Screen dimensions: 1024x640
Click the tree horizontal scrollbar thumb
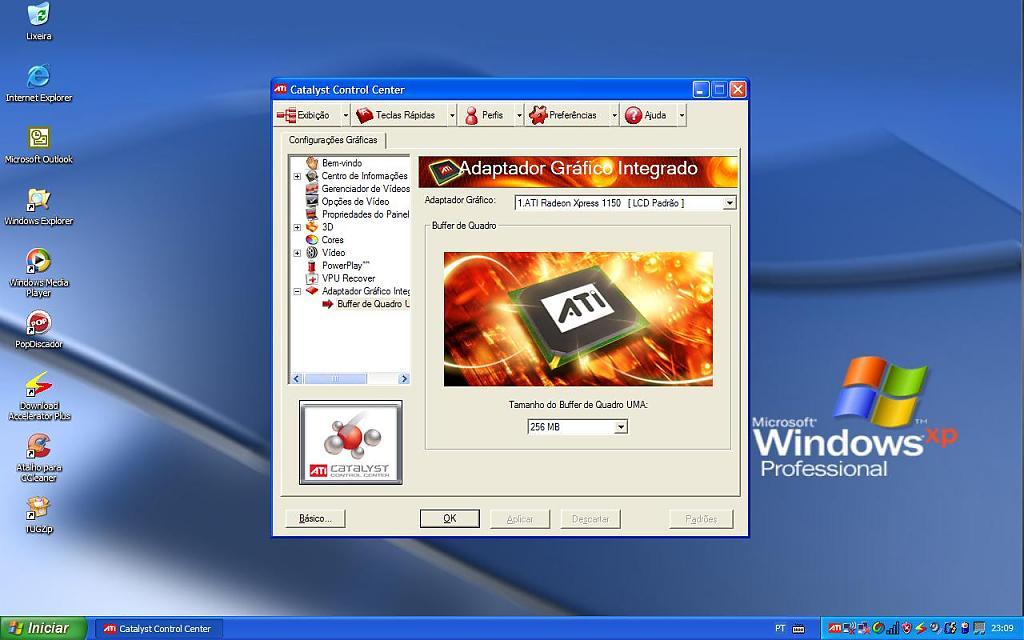click(x=336, y=379)
